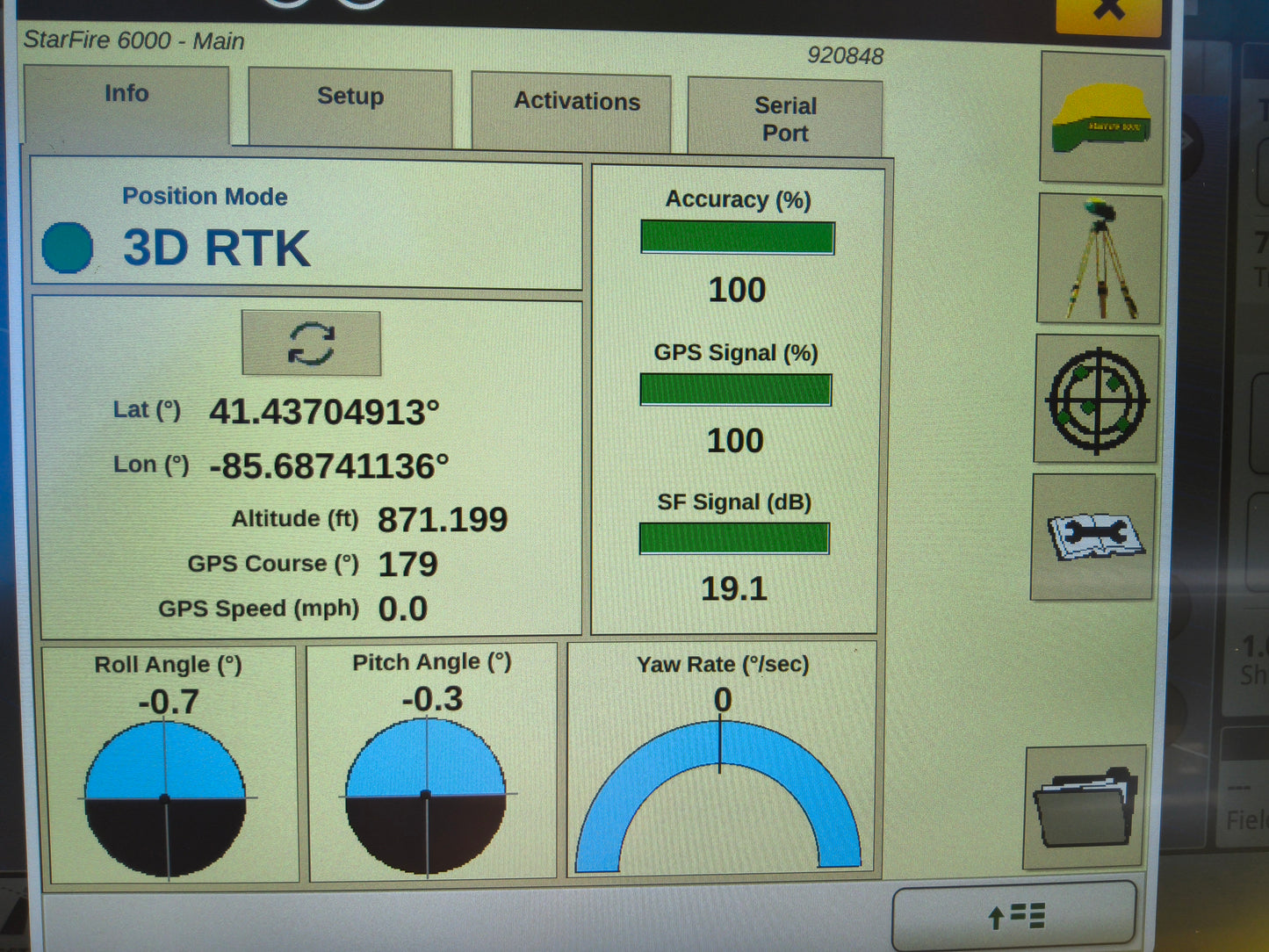
Task: Tap the GPS Signal (%) green bar
Action: tap(736, 389)
